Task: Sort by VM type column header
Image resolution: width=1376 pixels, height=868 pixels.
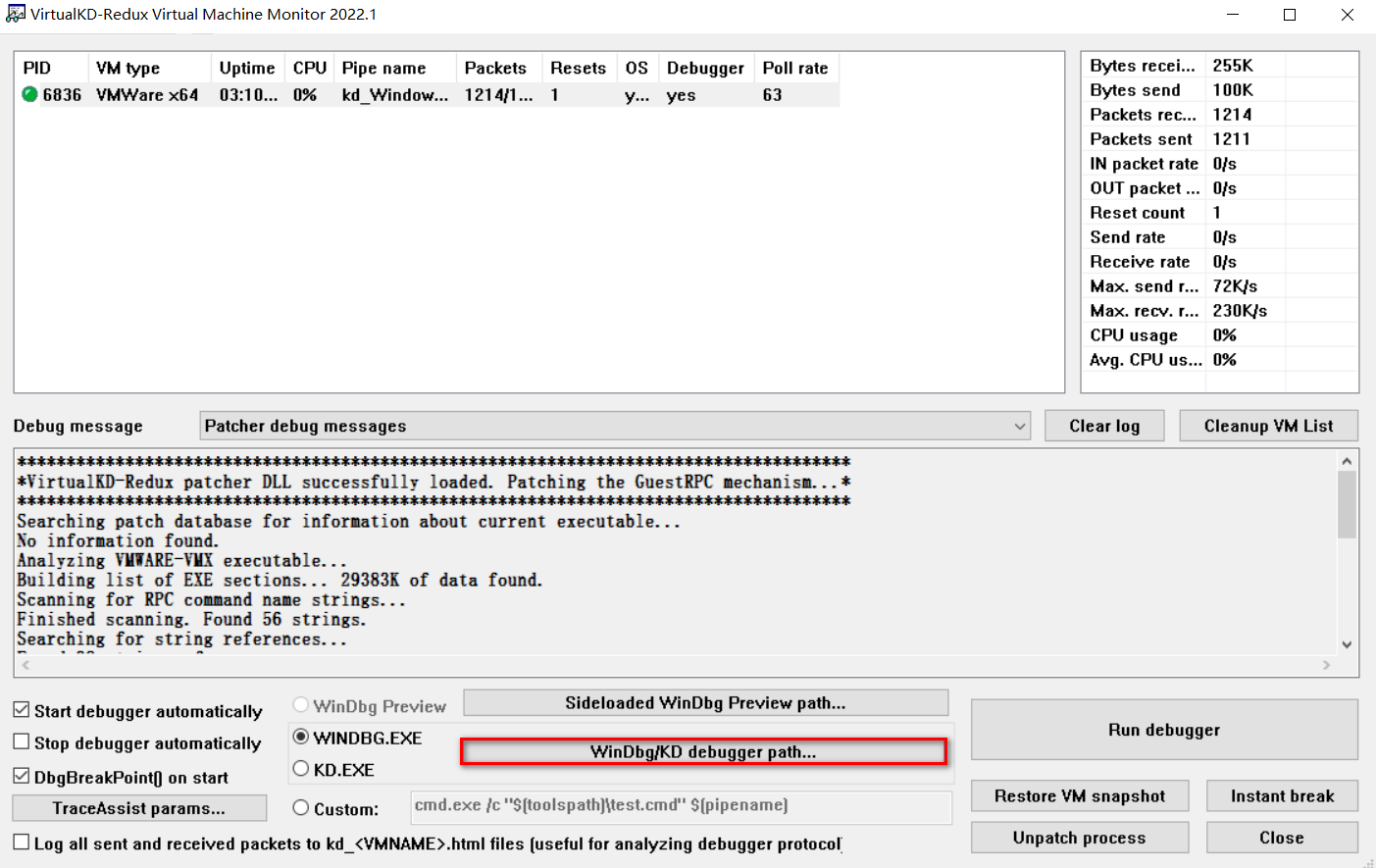Action: pyautogui.click(x=149, y=68)
